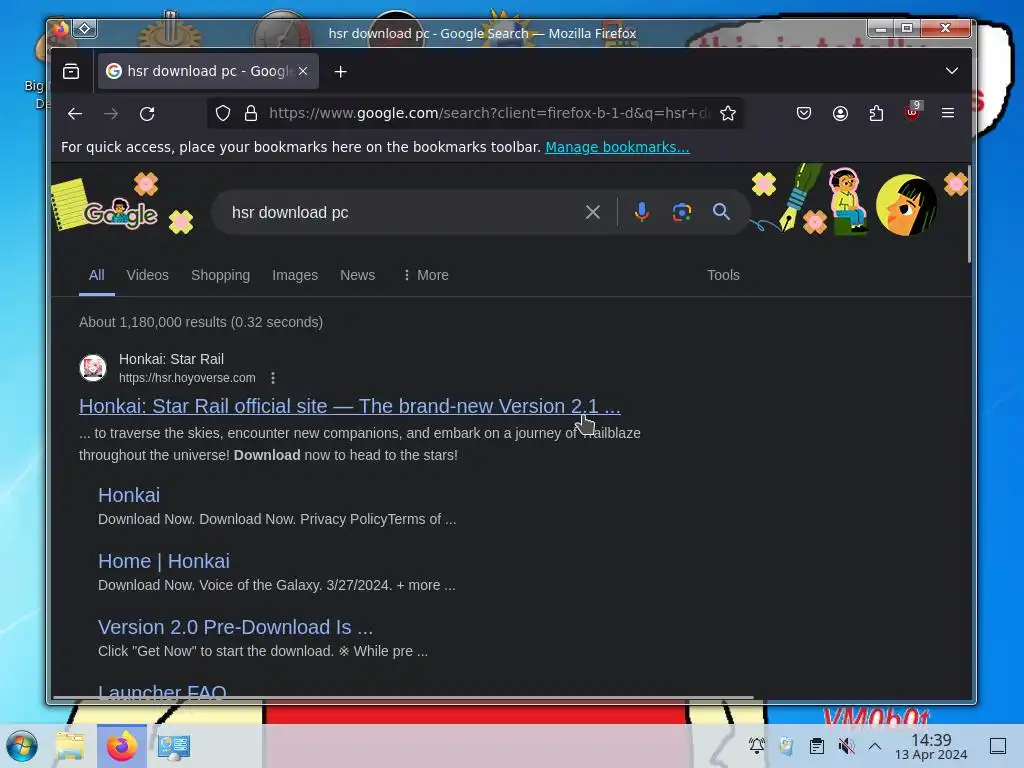1024x768 pixels.
Task: Open the tracking protection shield icon
Action: tap(223, 114)
